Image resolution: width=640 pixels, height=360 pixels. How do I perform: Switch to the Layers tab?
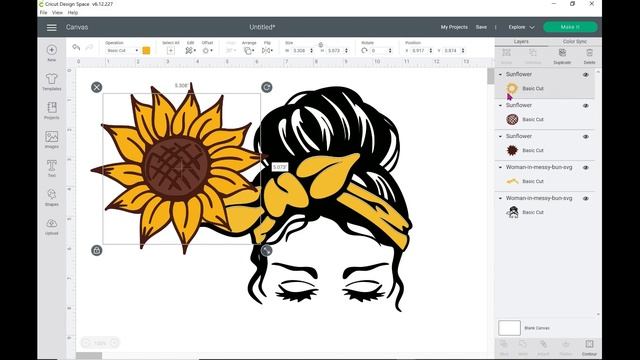tap(521, 42)
